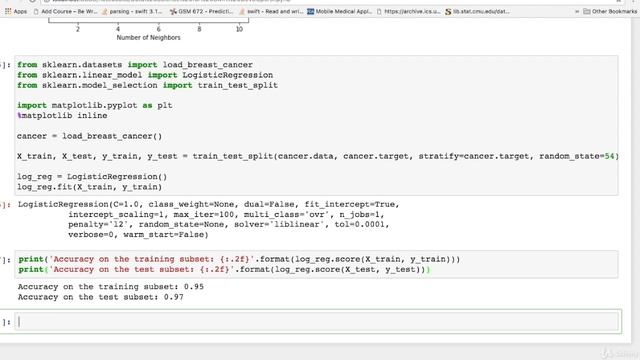
Task: Click the train_test_split assignment line
Action: pos(318,156)
